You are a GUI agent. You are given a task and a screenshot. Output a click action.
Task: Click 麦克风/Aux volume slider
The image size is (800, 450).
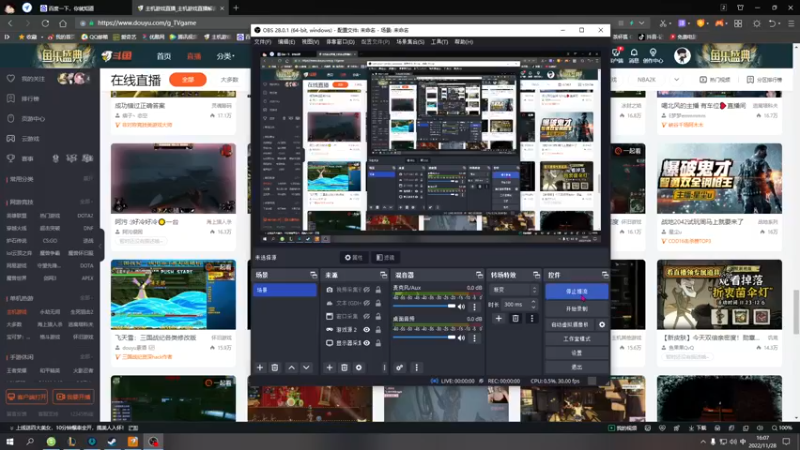pyautogui.click(x=424, y=306)
